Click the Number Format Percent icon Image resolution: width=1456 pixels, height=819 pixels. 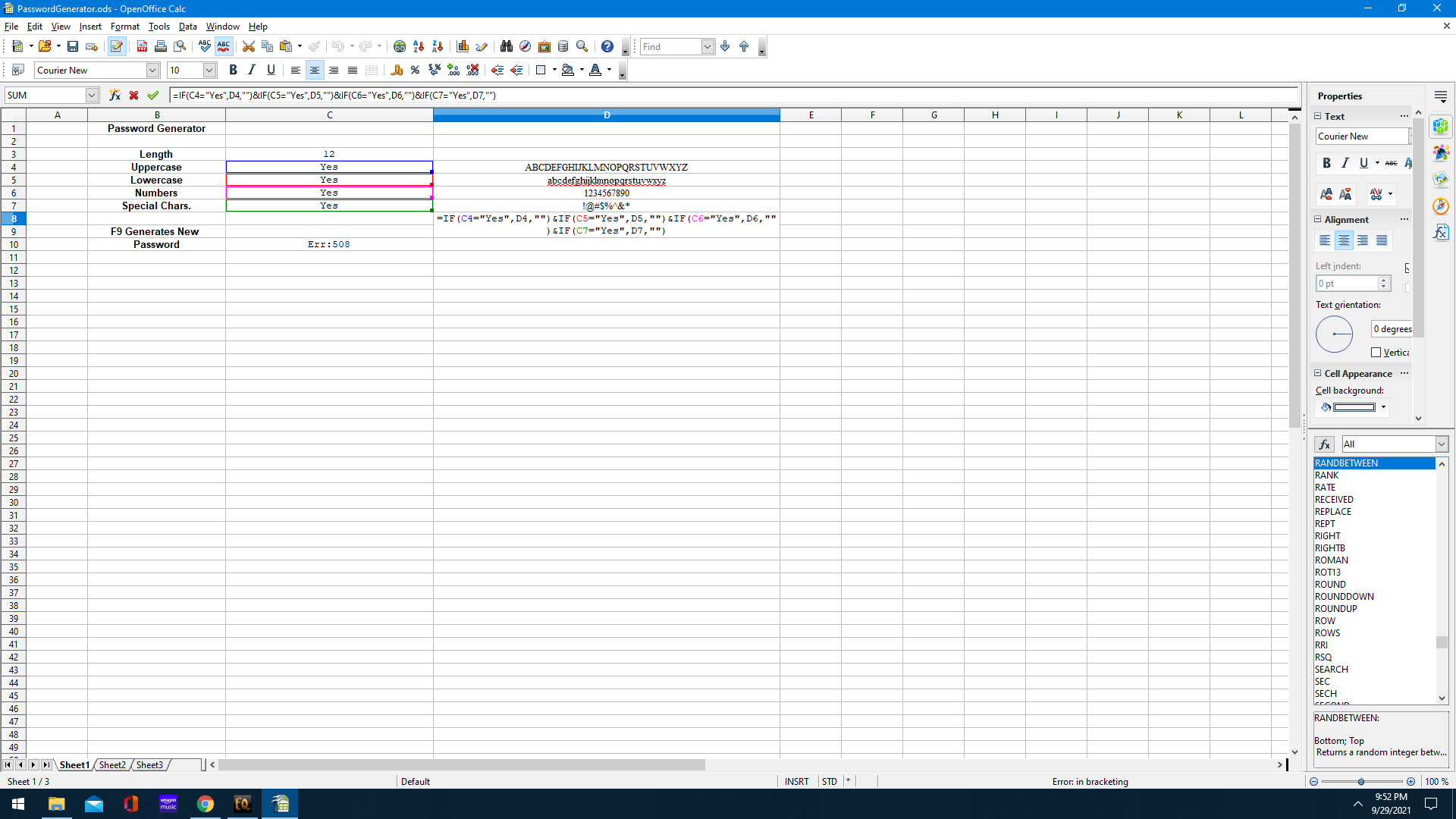point(415,71)
